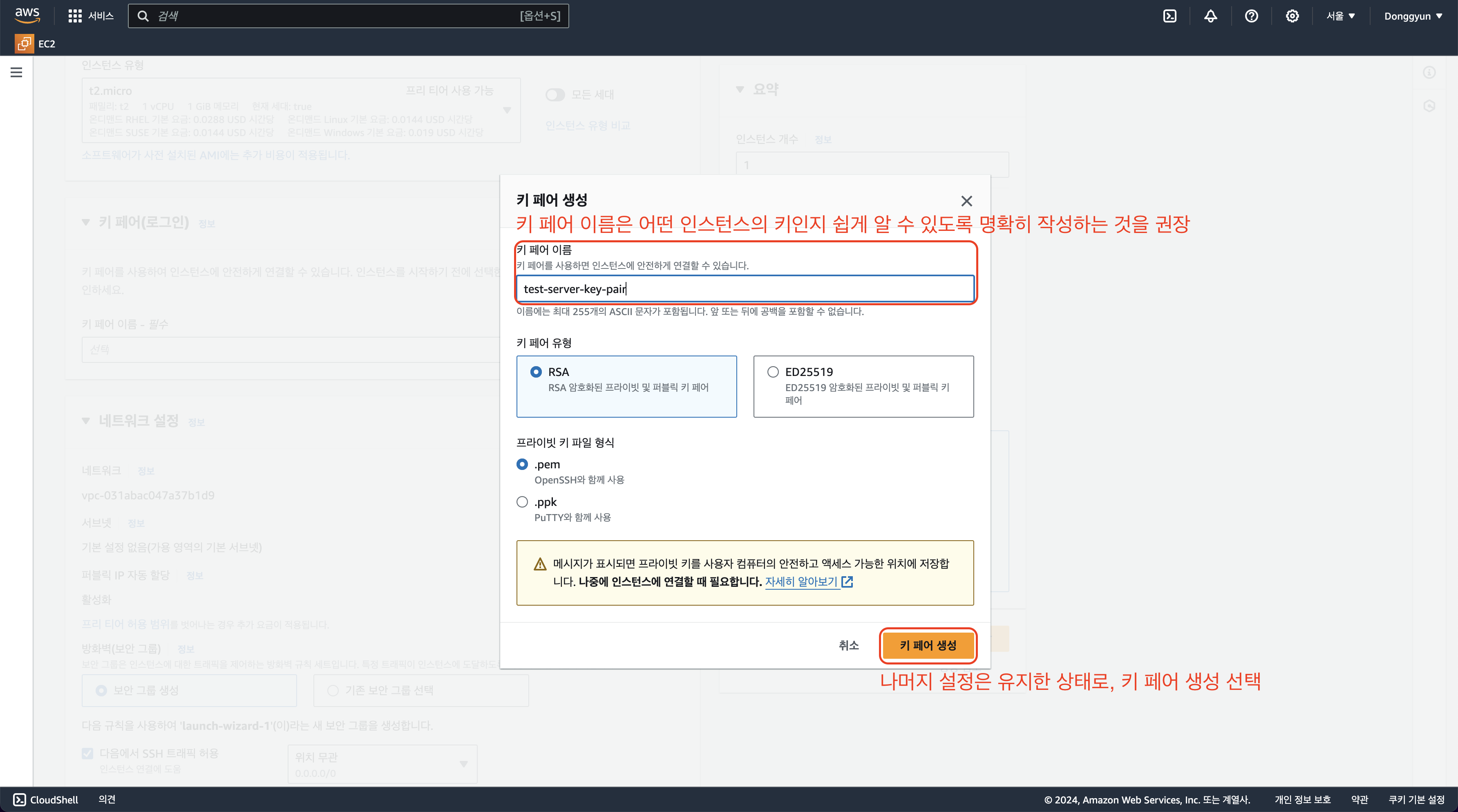1458x812 pixels.
Task: Open the settings gear icon
Action: [x=1292, y=16]
